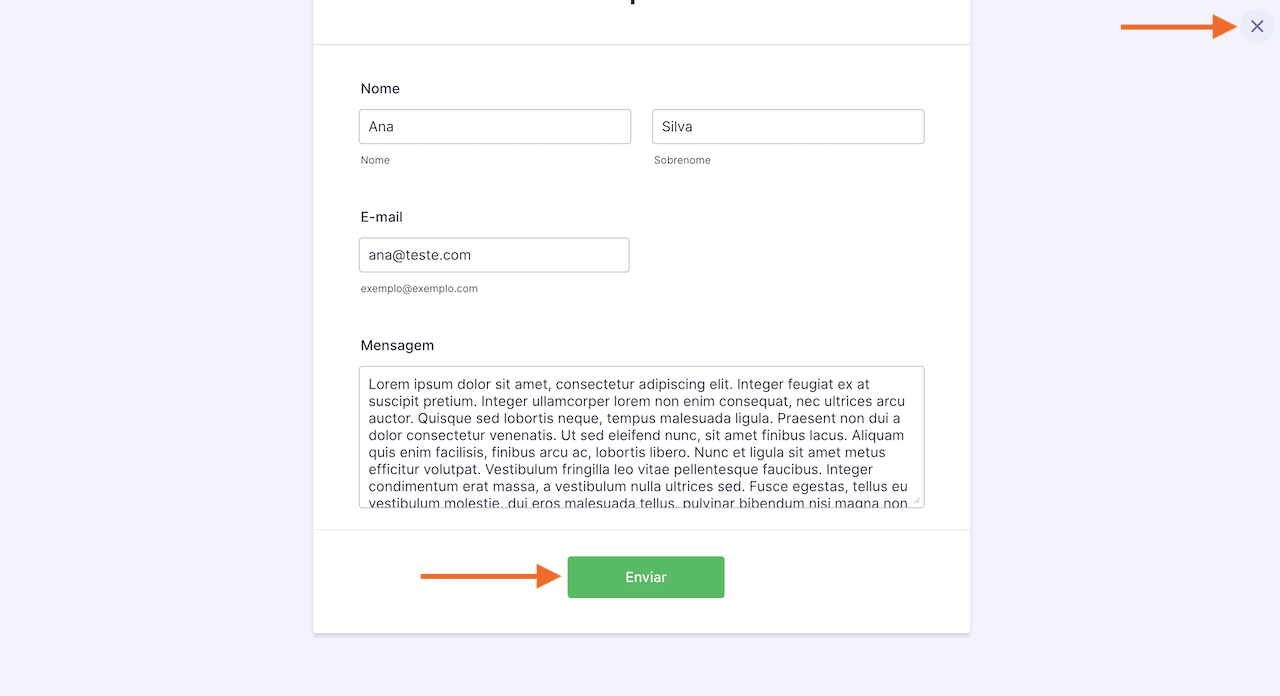Grab the message box resize handle
The height and width of the screenshot is (696, 1280).
click(x=916, y=500)
